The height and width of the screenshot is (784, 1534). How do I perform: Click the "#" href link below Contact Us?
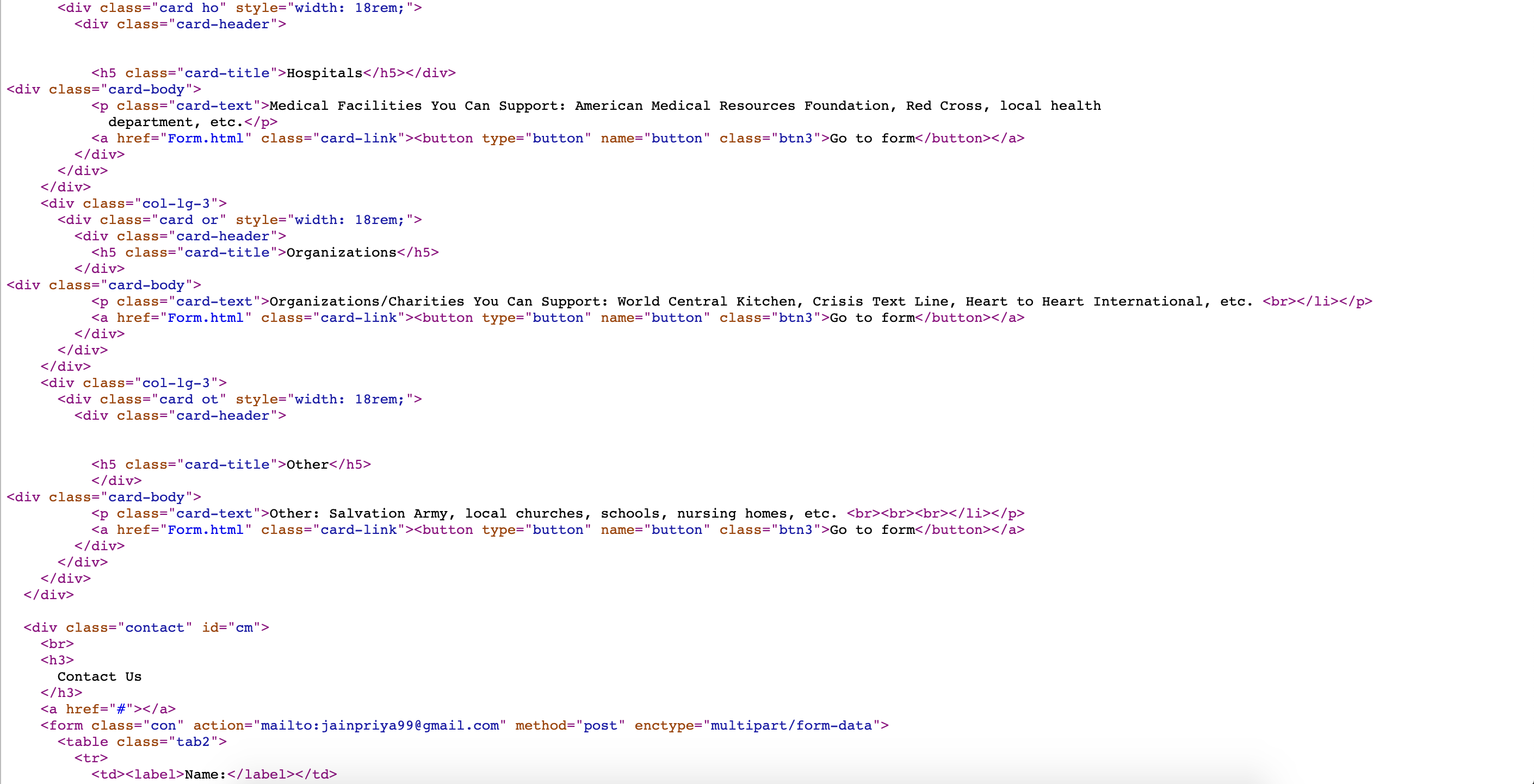[x=121, y=709]
